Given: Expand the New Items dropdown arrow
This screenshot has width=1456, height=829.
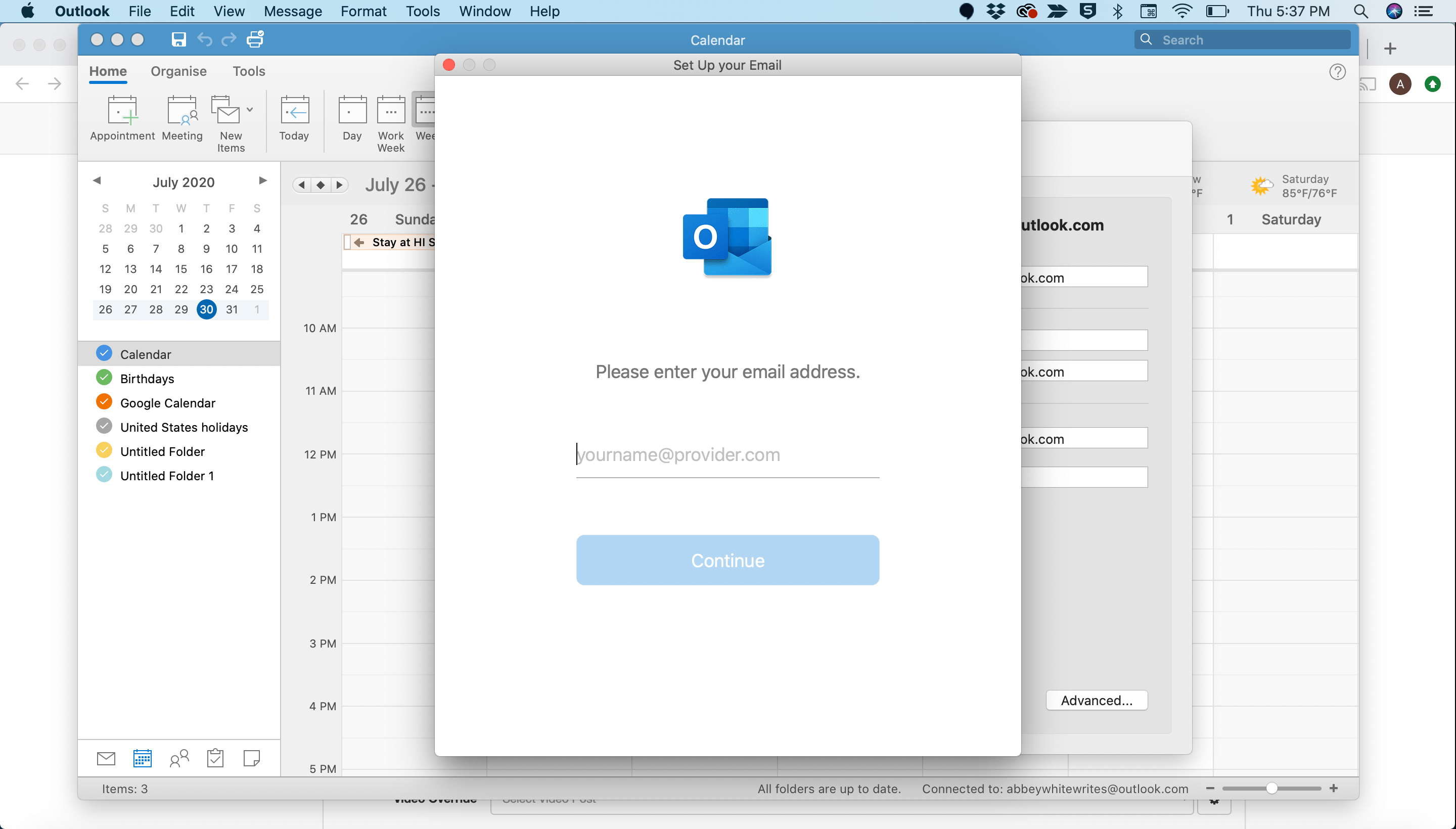Looking at the screenshot, I should [x=249, y=109].
